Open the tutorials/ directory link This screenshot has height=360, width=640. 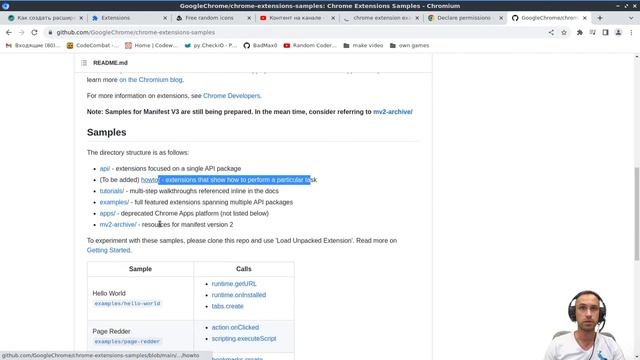[112, 191]
